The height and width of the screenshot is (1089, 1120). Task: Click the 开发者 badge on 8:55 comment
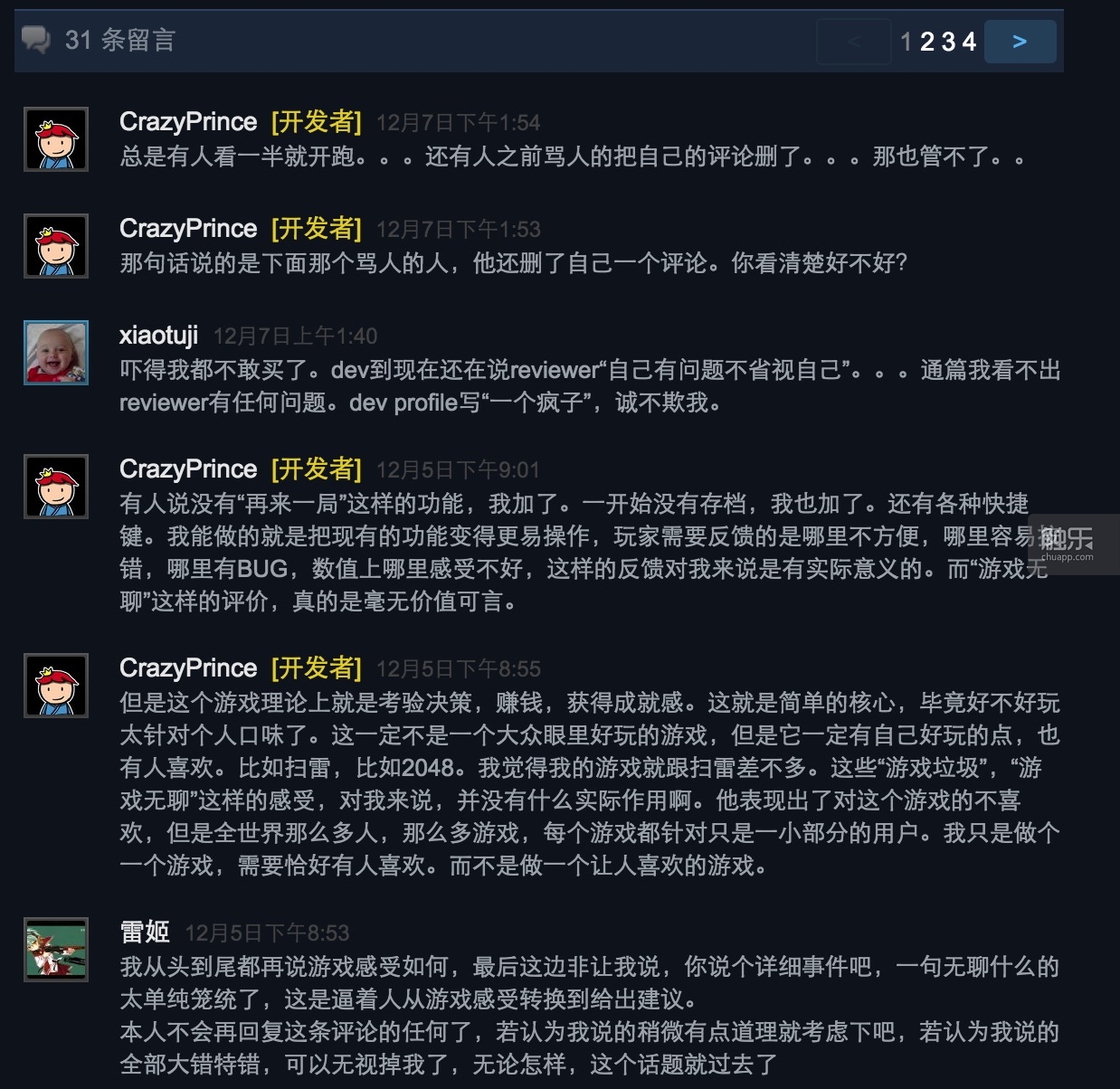pos(317,668)
